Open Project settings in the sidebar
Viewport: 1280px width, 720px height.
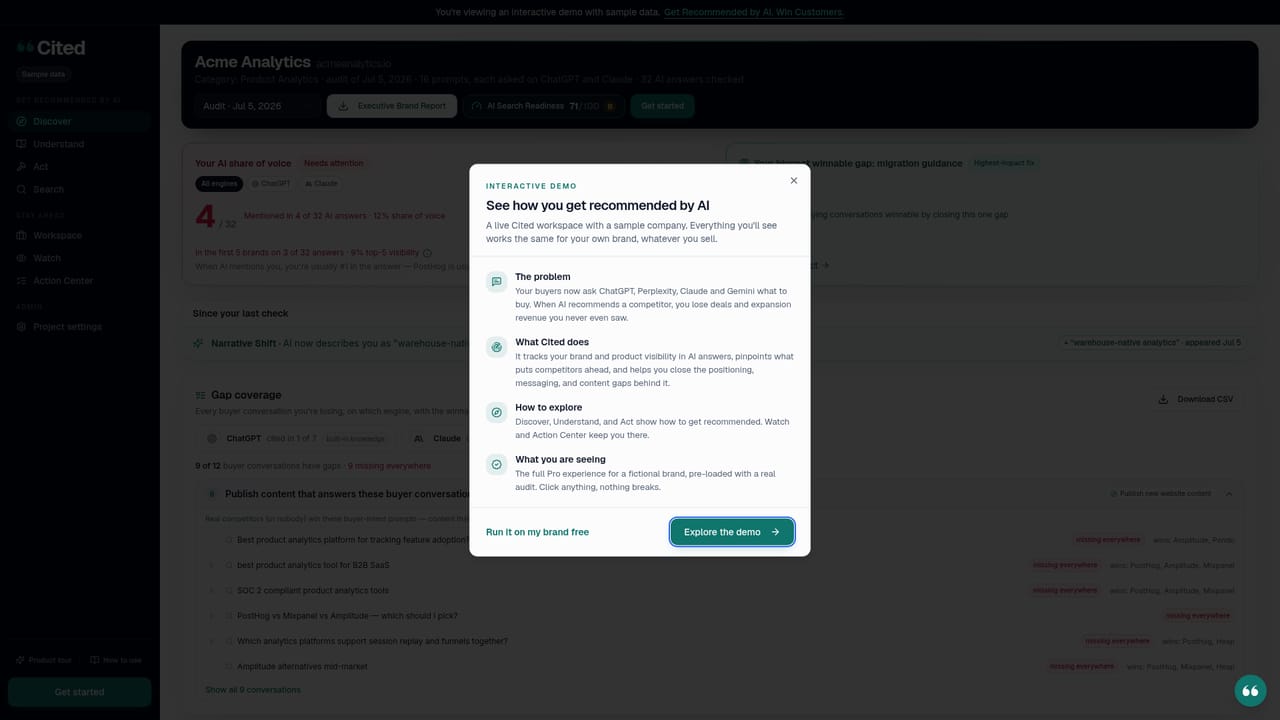[x=78, y=327]
